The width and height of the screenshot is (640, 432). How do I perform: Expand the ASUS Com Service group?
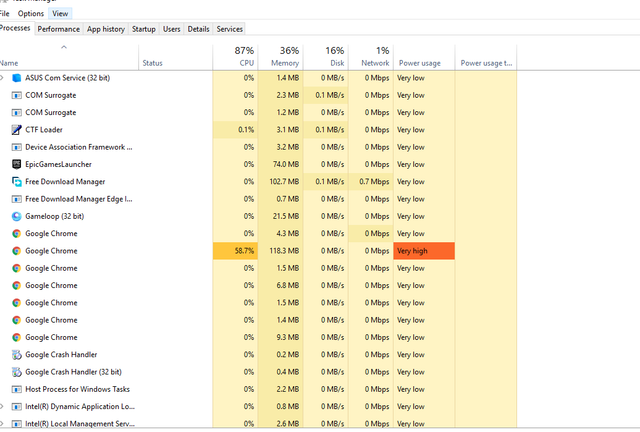click(x=2, y=78)
